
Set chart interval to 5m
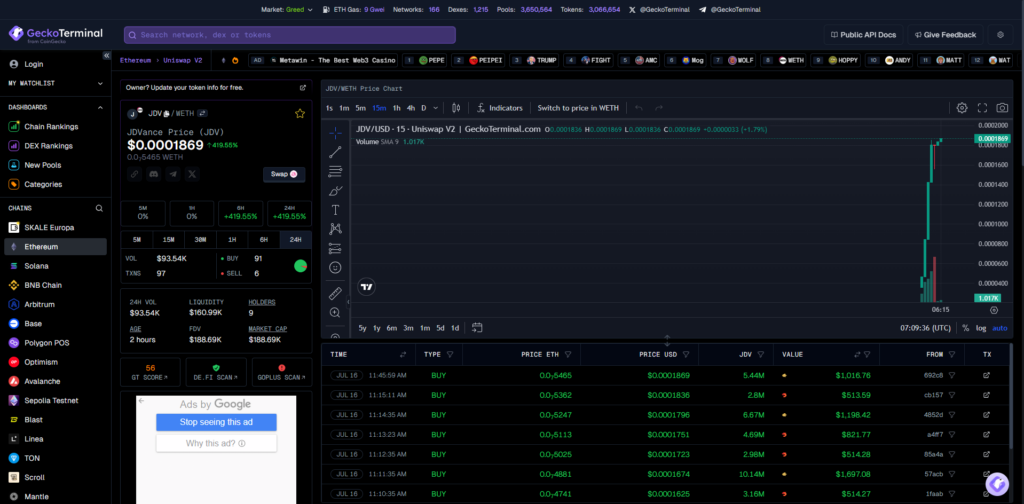pyautogui.click(x=360, y=108)
